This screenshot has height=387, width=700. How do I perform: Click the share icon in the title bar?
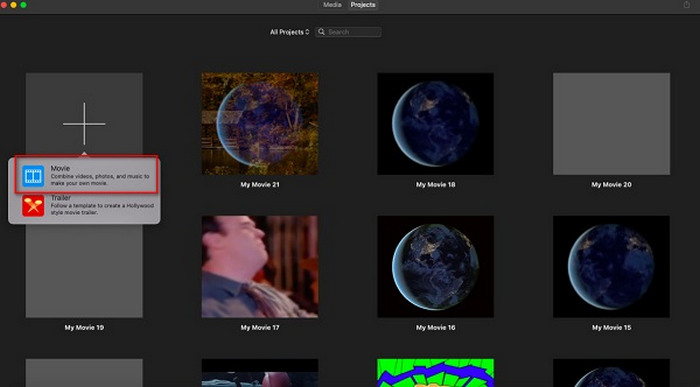[687, 4]
